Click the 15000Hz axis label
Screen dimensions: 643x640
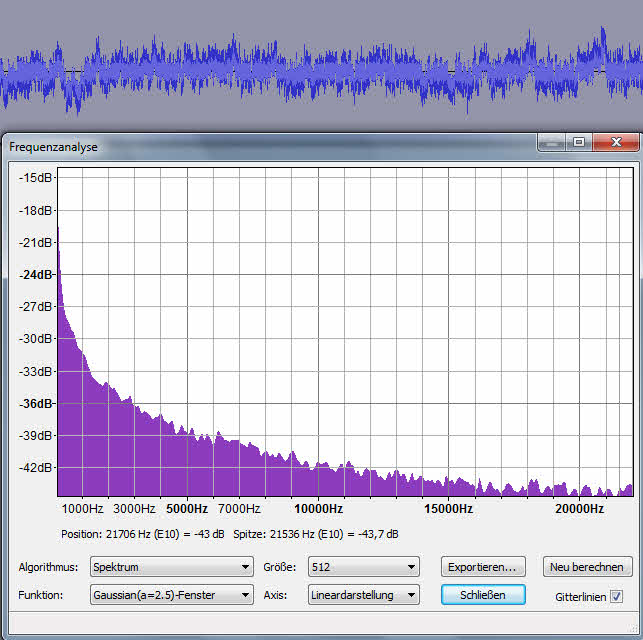448,509
